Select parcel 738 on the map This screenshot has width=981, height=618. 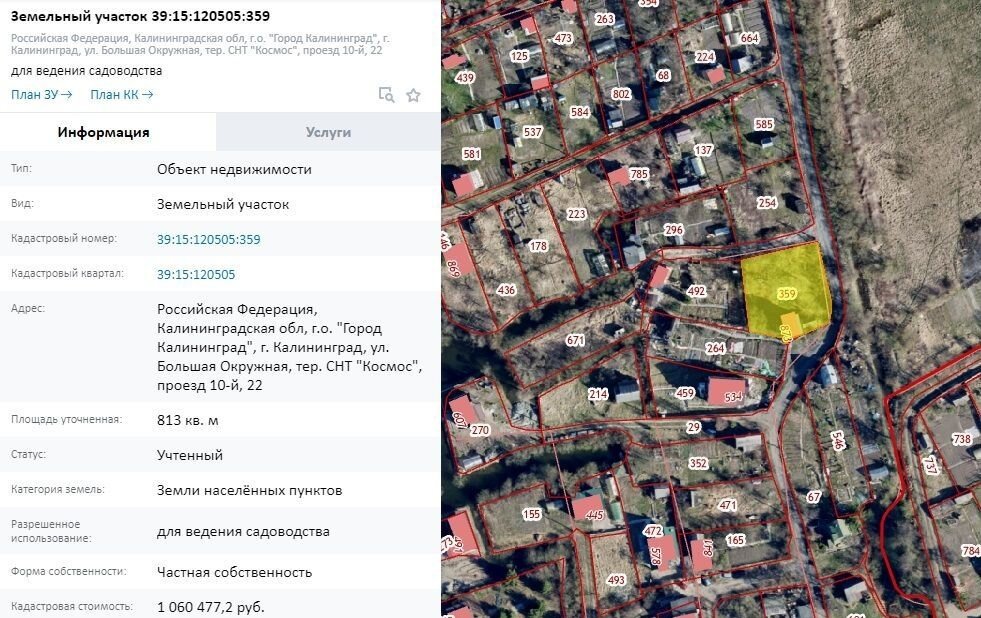962,439
